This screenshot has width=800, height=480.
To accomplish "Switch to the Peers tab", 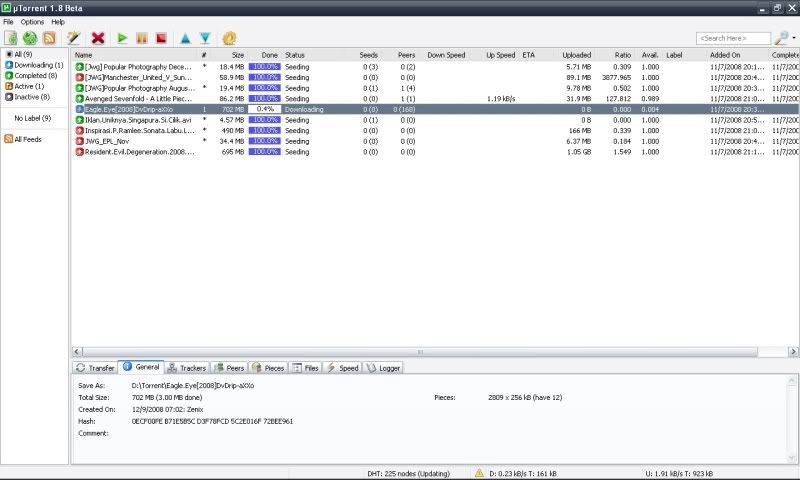I will (229, 368).
